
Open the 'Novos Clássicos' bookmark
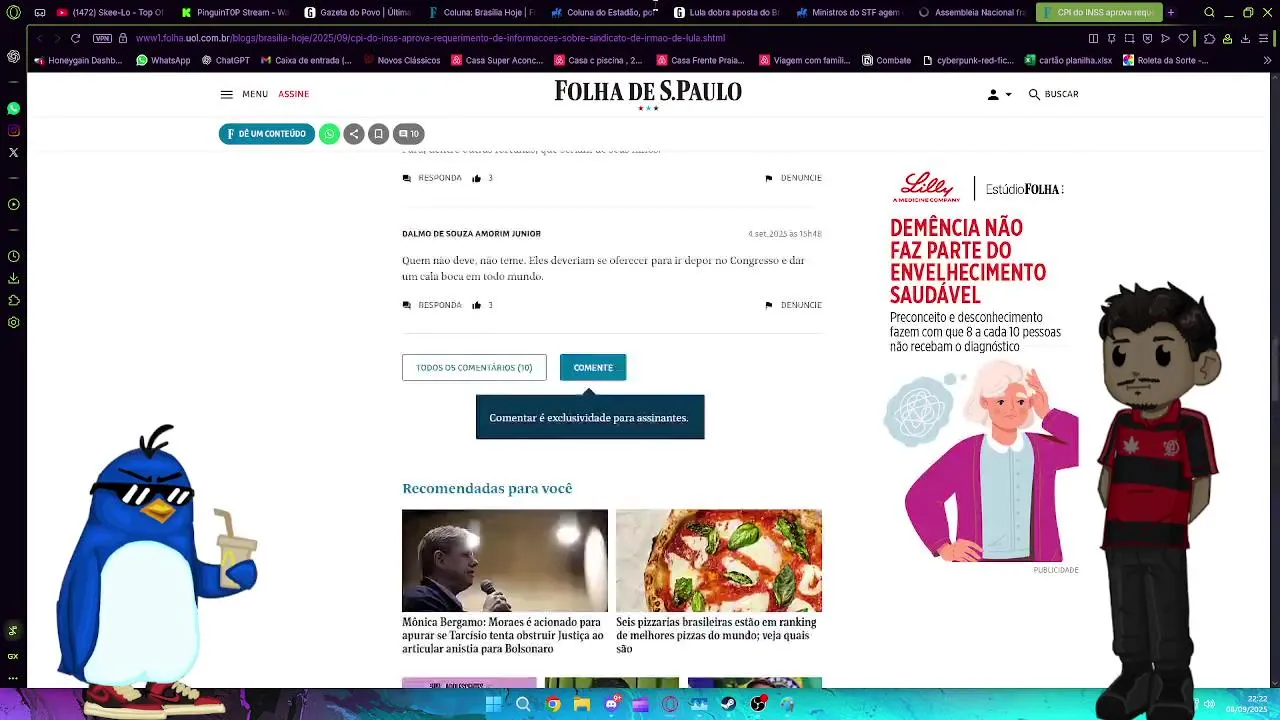[402, 60]
